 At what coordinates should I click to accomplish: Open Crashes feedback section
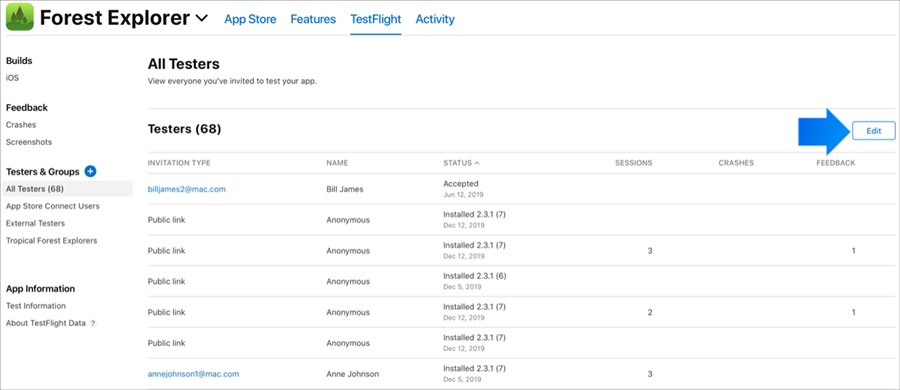[x=21, y=125]
